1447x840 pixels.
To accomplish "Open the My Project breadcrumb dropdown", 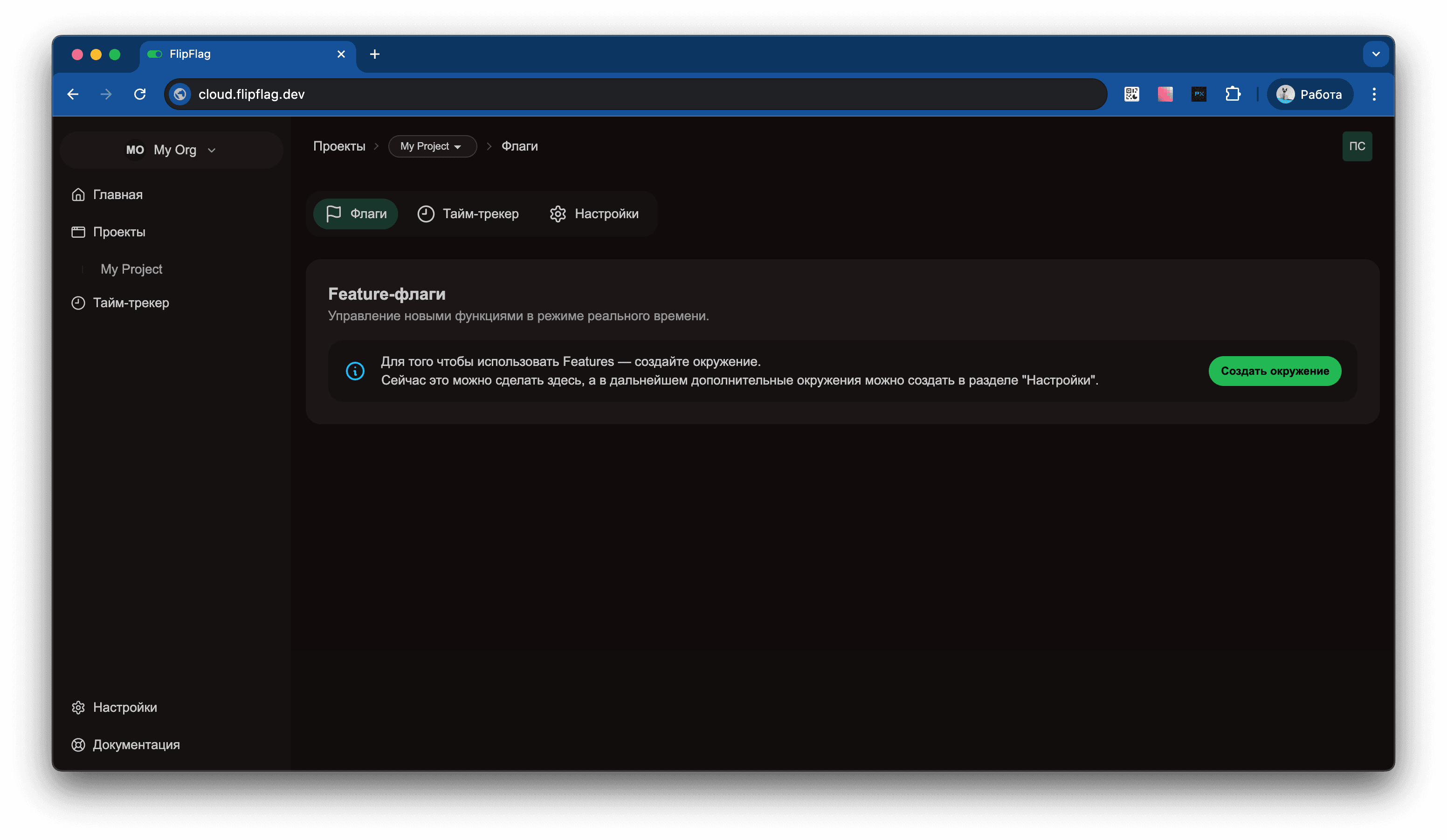I will click(x=433, y=146).
